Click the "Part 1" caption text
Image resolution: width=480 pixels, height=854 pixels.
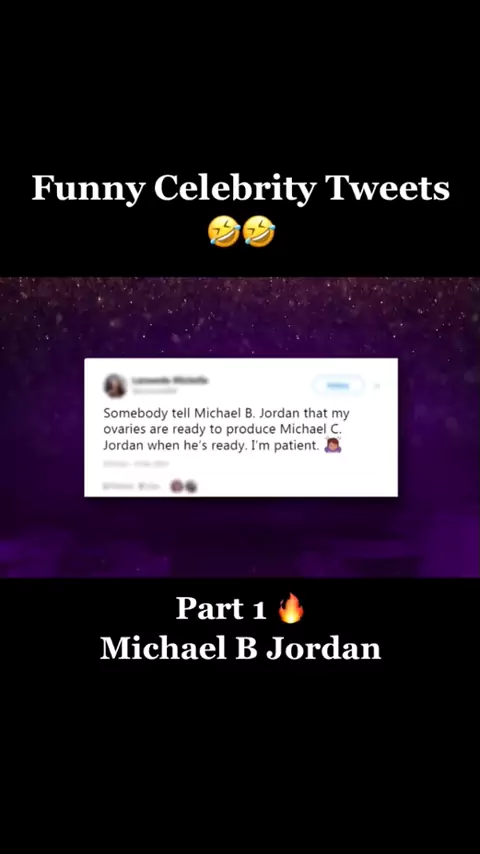click(x=221, y=608)
